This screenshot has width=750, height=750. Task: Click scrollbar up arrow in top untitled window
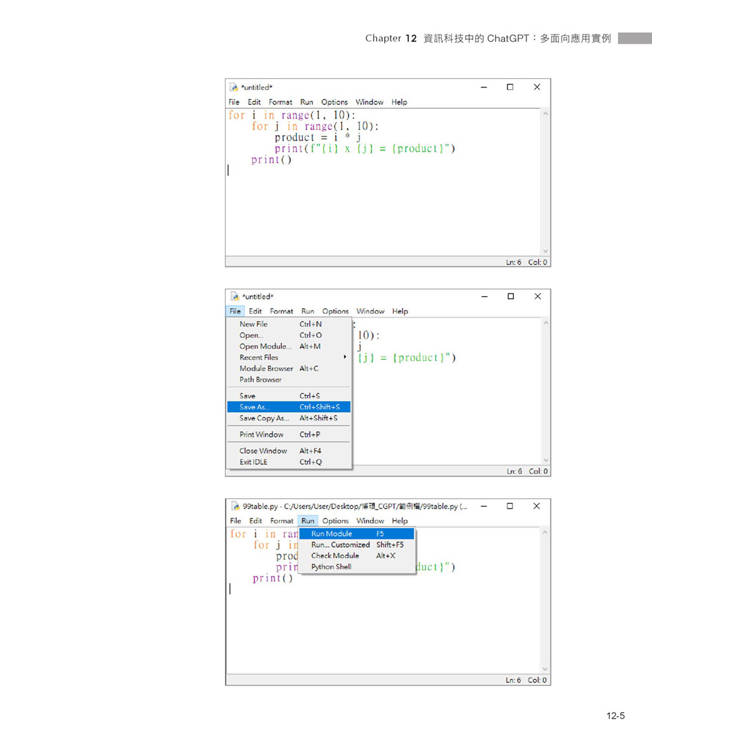click(x=545, y=114)
